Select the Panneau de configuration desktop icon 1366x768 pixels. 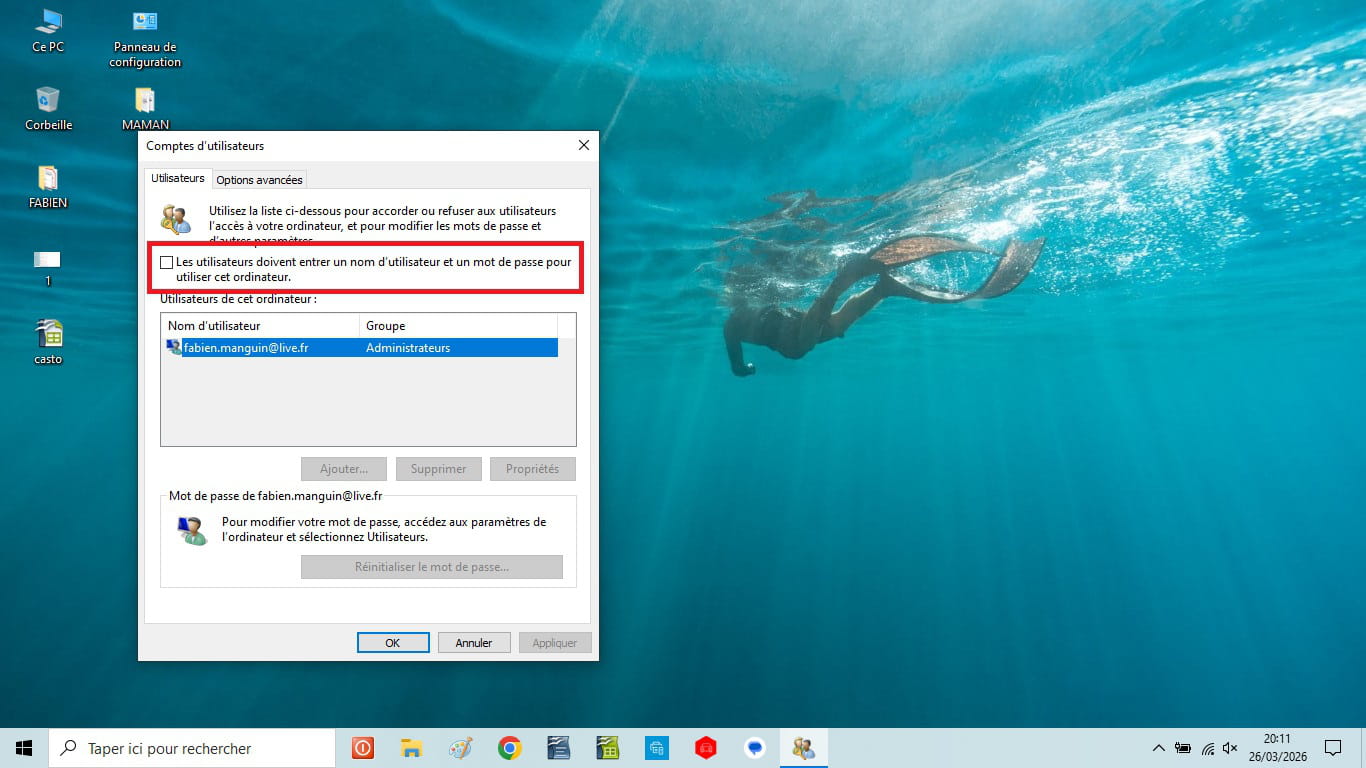click(x=145, y=39)
